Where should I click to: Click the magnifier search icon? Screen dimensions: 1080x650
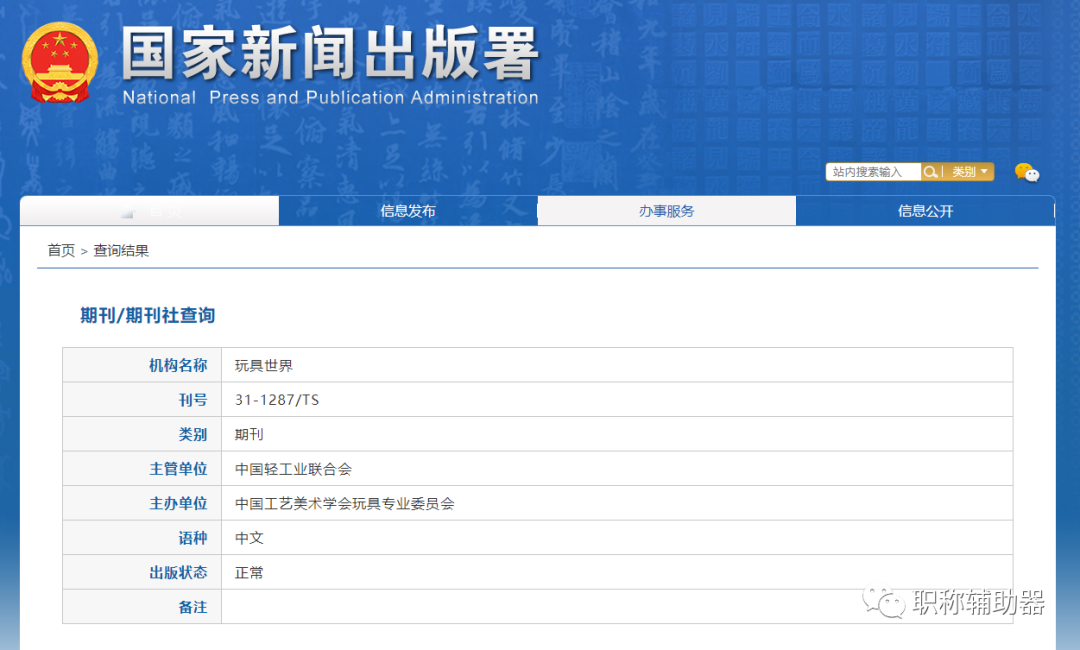tap(930, 171)
